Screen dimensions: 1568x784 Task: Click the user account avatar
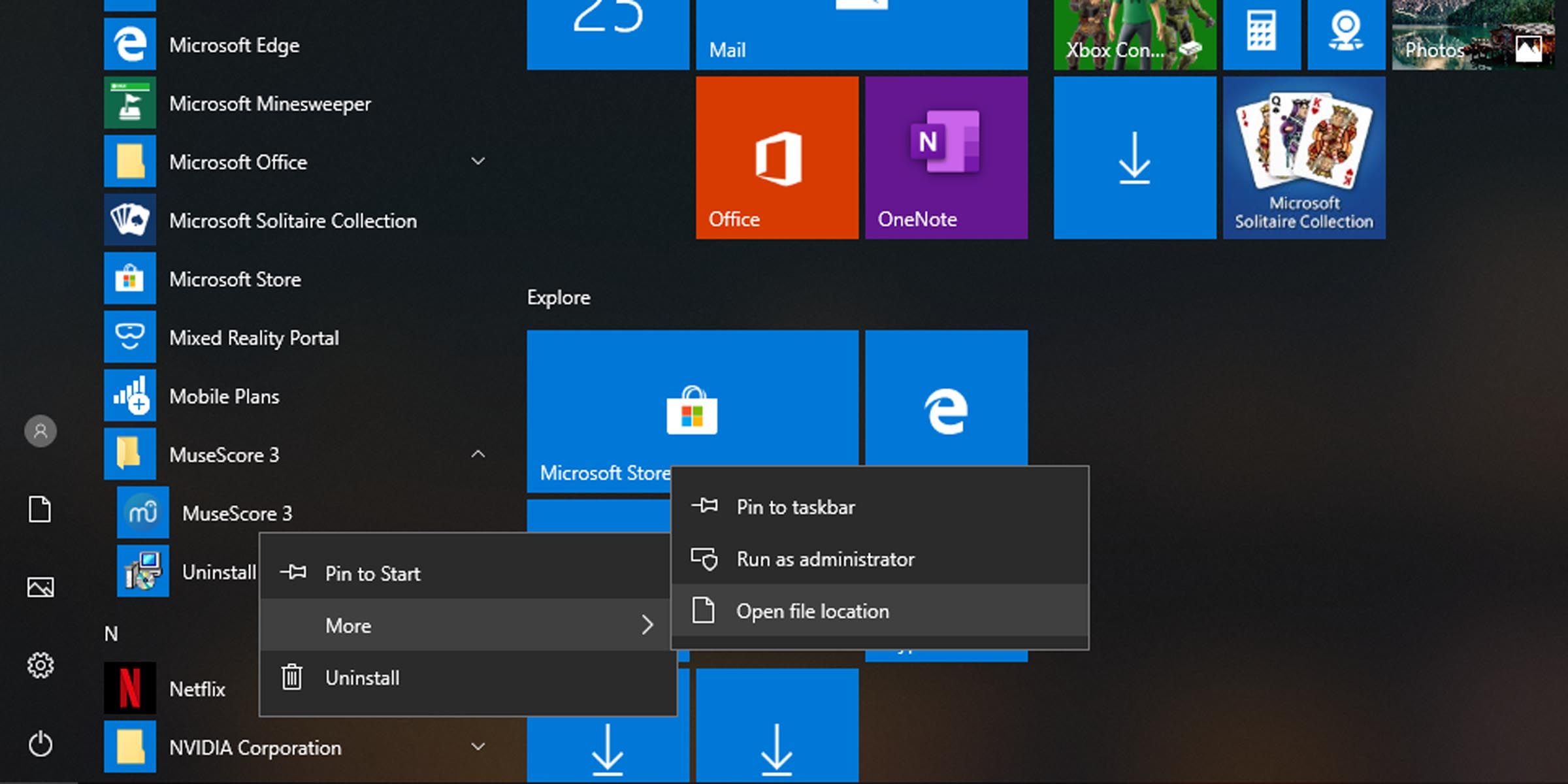coord(41,431)
